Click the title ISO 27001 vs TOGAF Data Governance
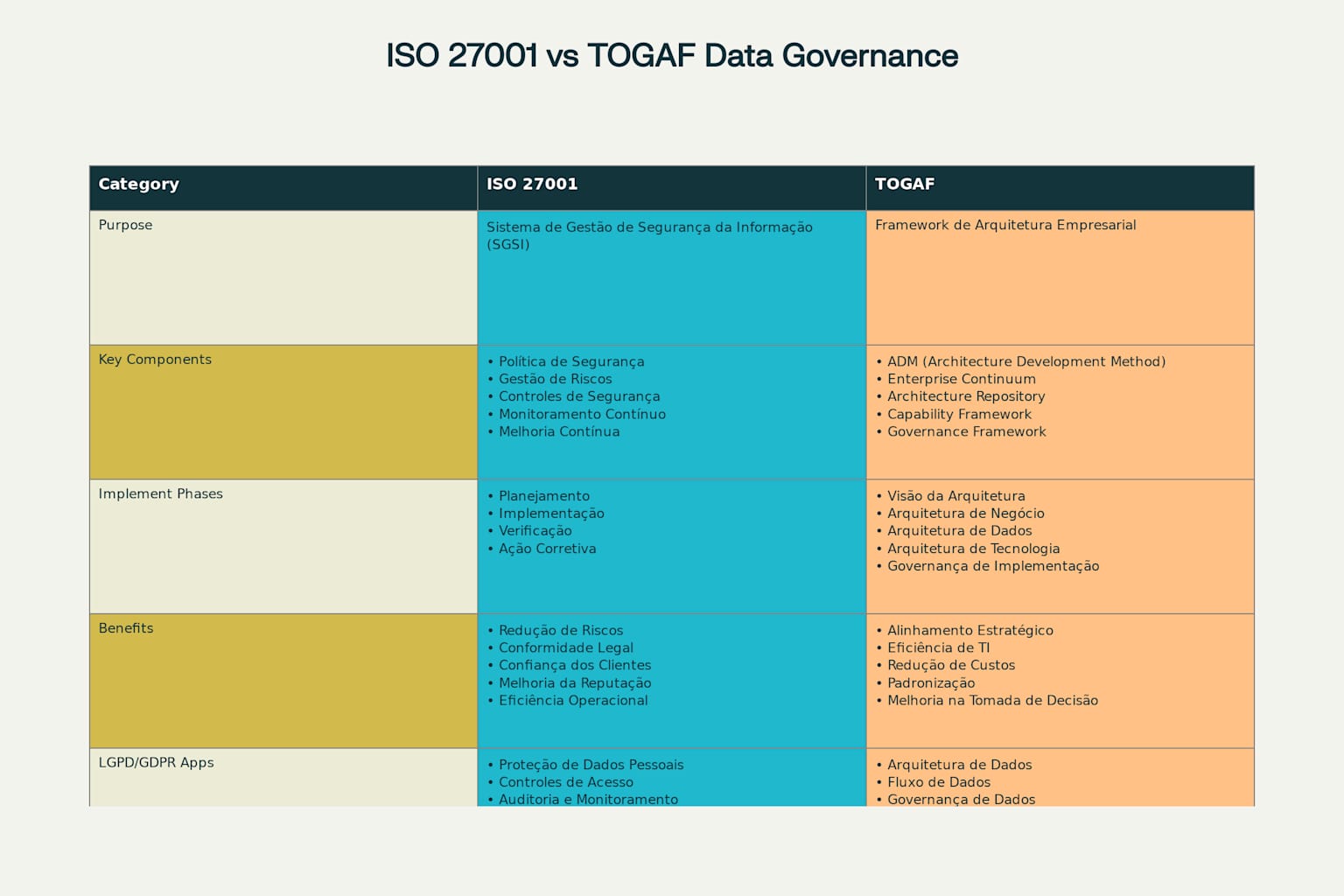Viewport: 1344px width, 896px height. click(x=671, y=55)
